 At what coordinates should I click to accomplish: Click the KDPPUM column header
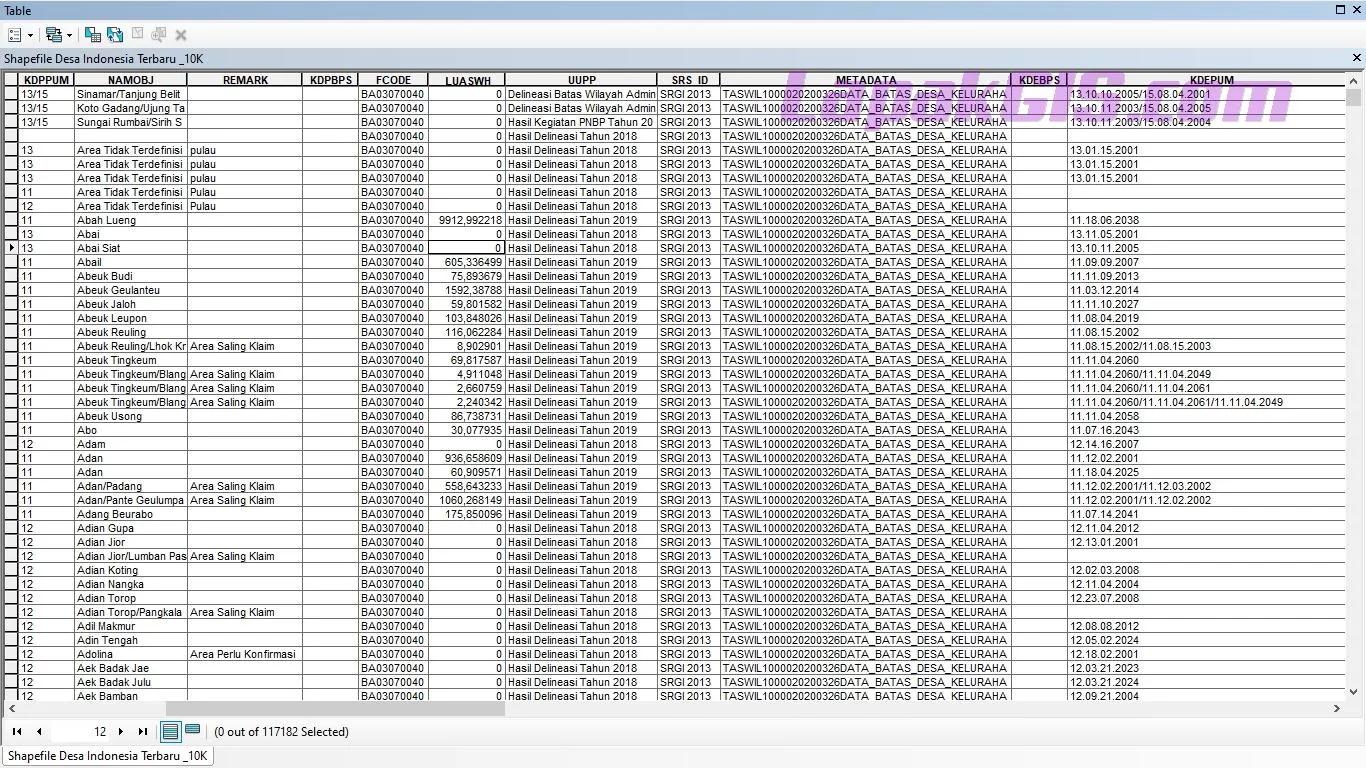(x=46, y=80)
